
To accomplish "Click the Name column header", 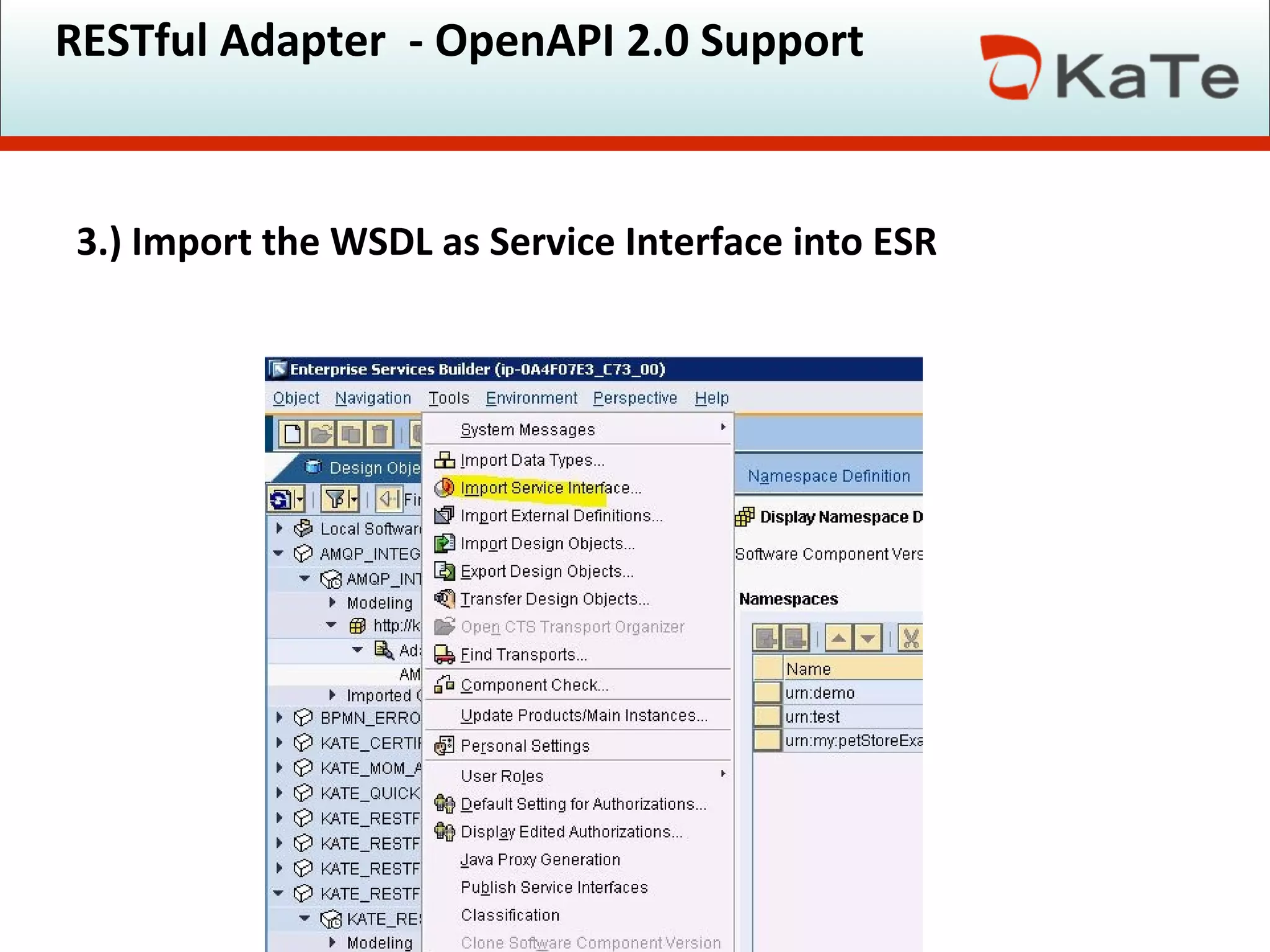I will pos(853,668).
